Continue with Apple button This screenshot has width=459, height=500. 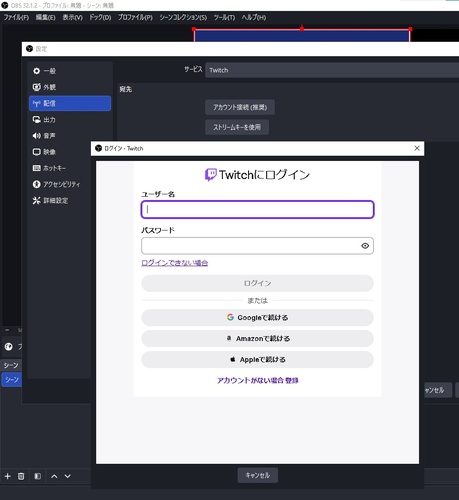257,359
